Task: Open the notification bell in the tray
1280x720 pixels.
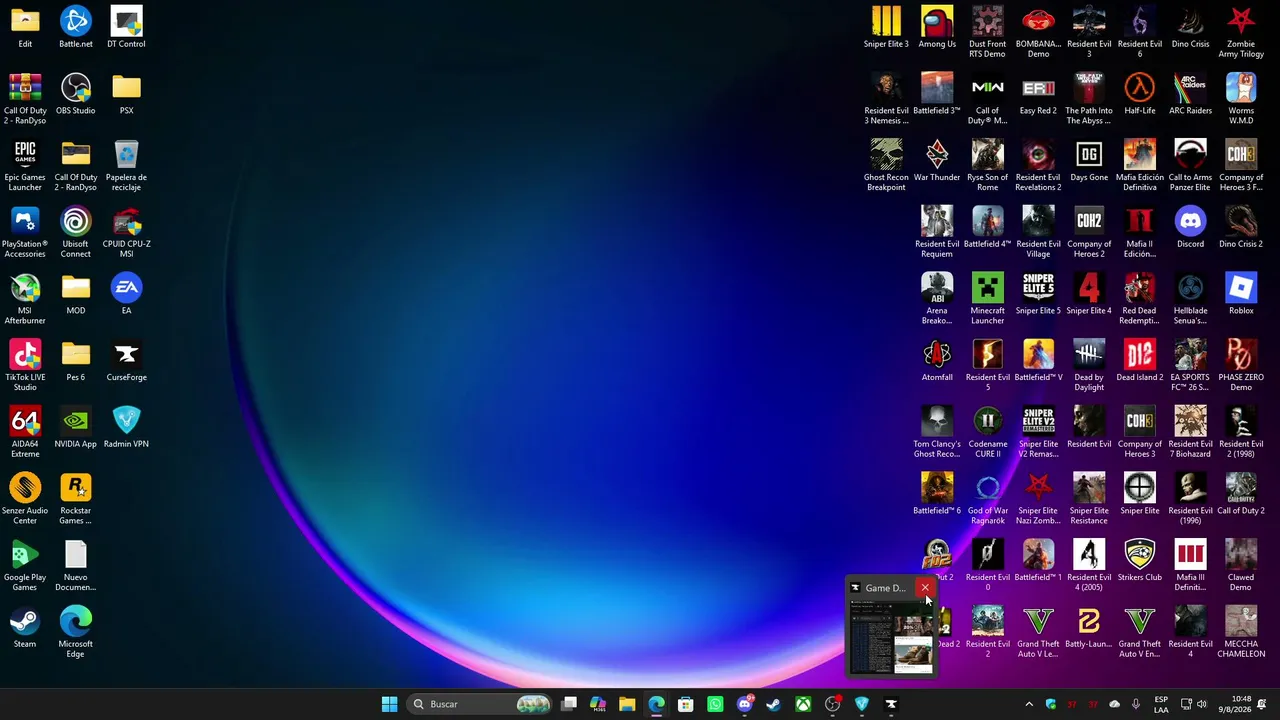Action: [x=1262, y=704]
